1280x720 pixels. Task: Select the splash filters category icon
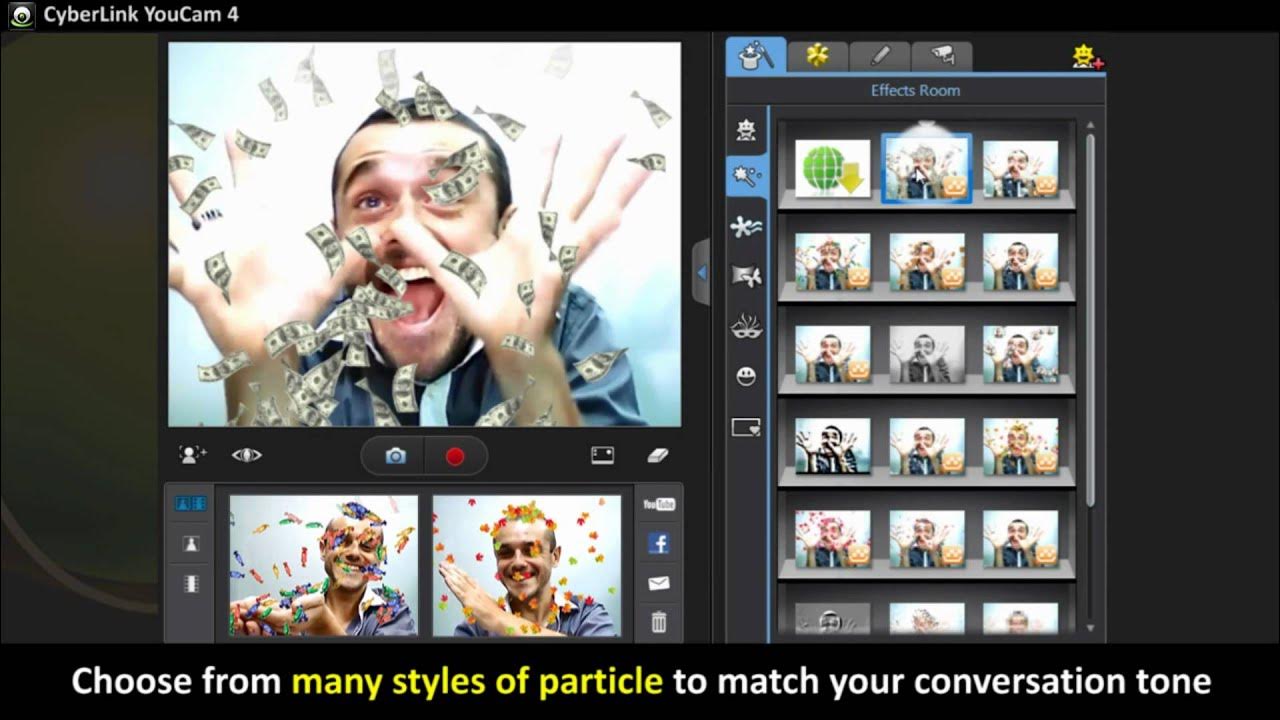pos(746,227)
